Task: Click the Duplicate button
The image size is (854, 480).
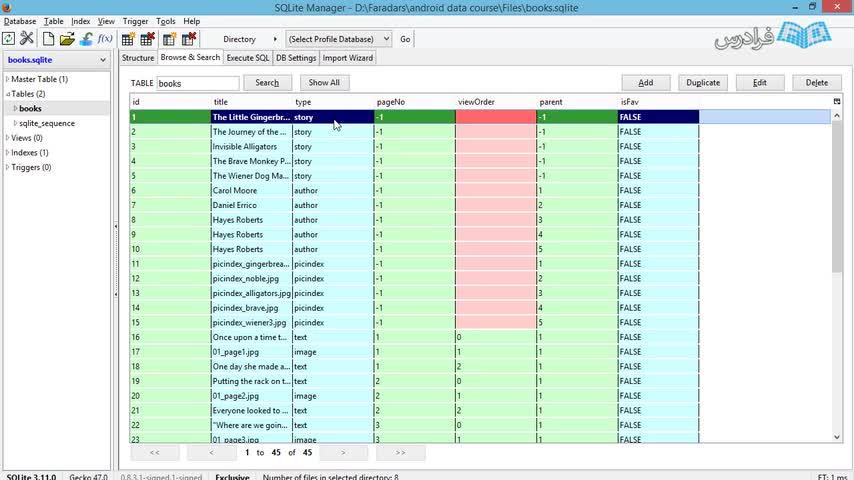Action: point(703,83)
